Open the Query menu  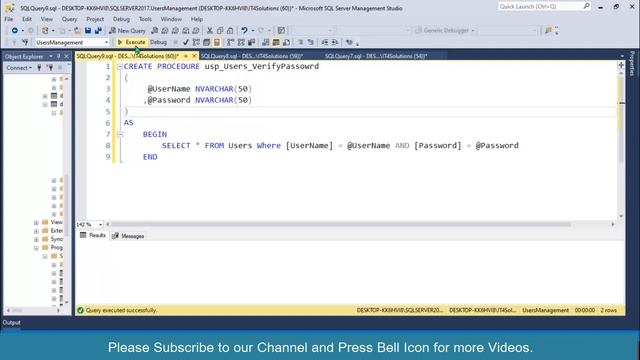pos(69,19)
